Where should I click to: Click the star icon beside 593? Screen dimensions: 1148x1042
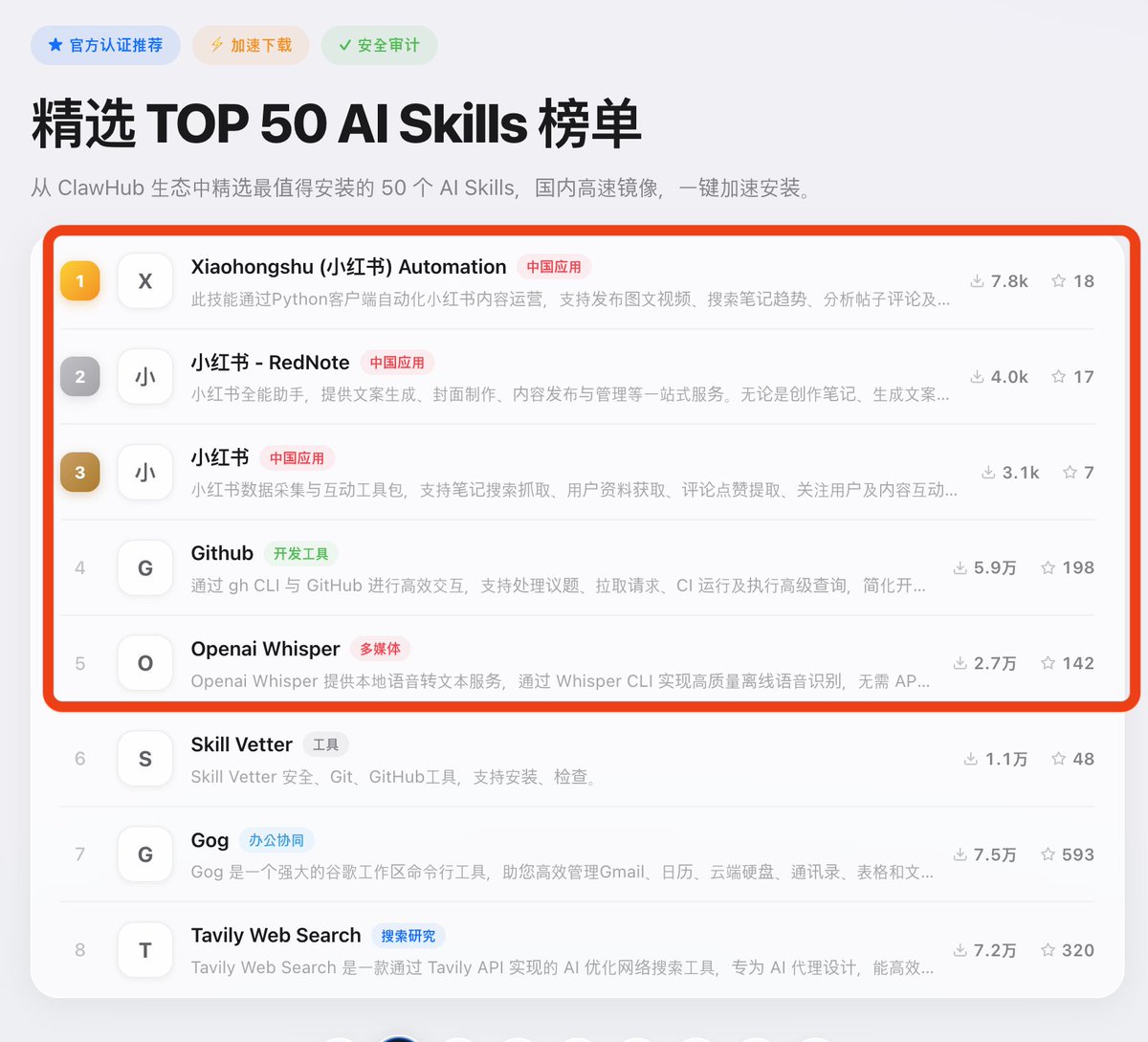(x=1048, y=854)
